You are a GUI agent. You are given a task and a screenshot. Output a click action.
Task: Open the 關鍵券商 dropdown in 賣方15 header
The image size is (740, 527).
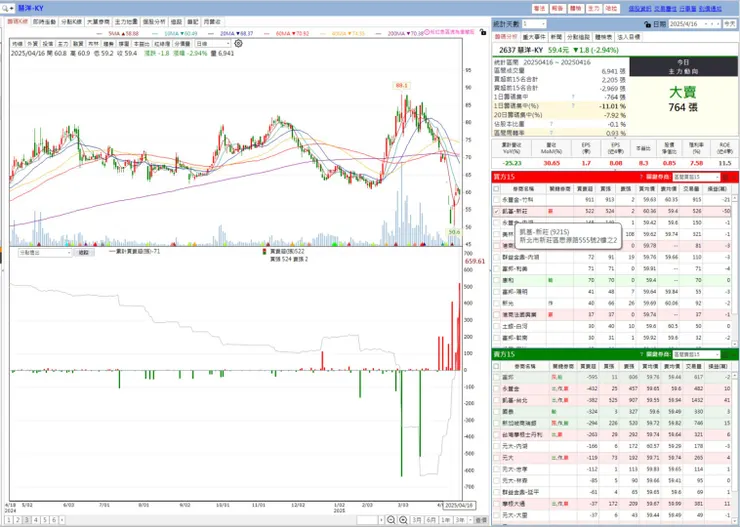click(x=696, y=354)
